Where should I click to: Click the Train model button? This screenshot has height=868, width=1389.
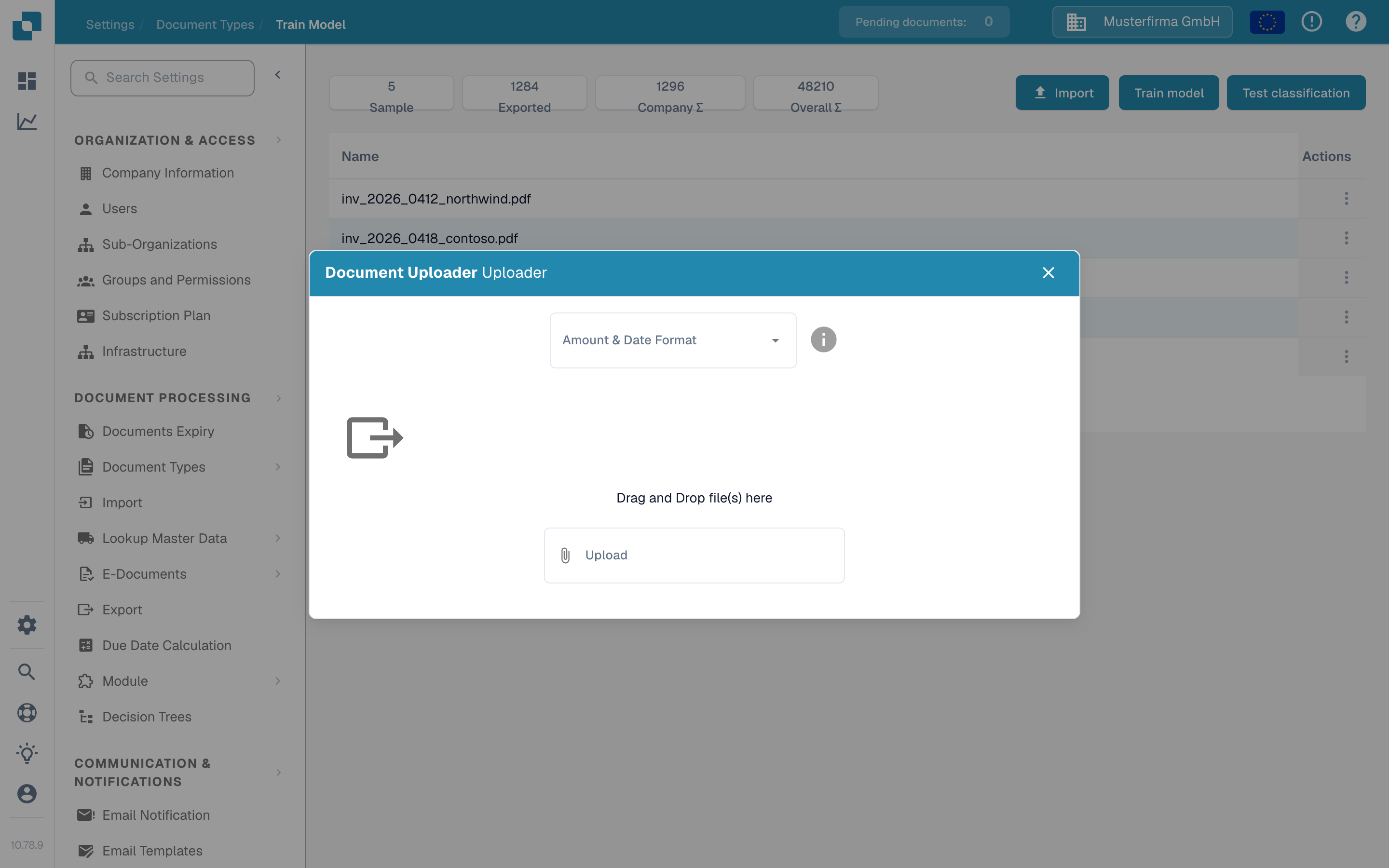(1169, 93)
